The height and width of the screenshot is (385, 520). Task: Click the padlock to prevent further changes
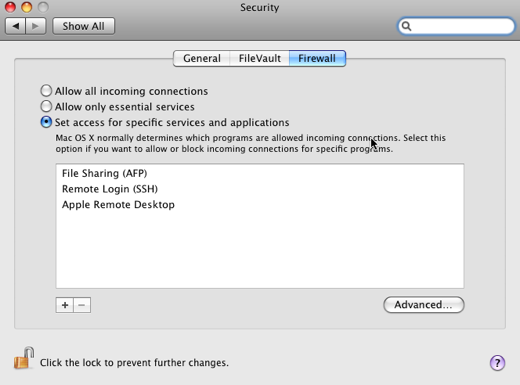point(24,358)
